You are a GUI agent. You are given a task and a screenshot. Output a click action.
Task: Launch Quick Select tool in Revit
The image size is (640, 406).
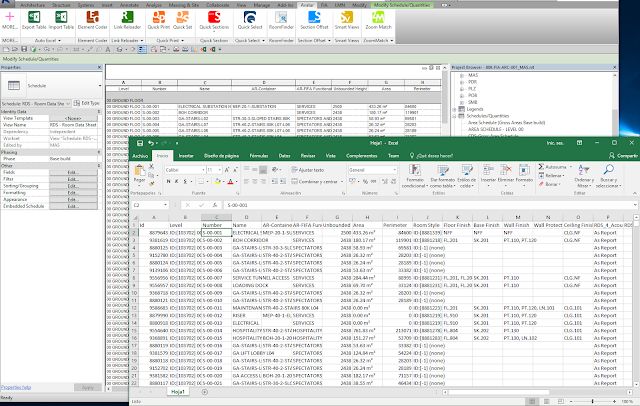pyautogui.click(x=250, y=20)
